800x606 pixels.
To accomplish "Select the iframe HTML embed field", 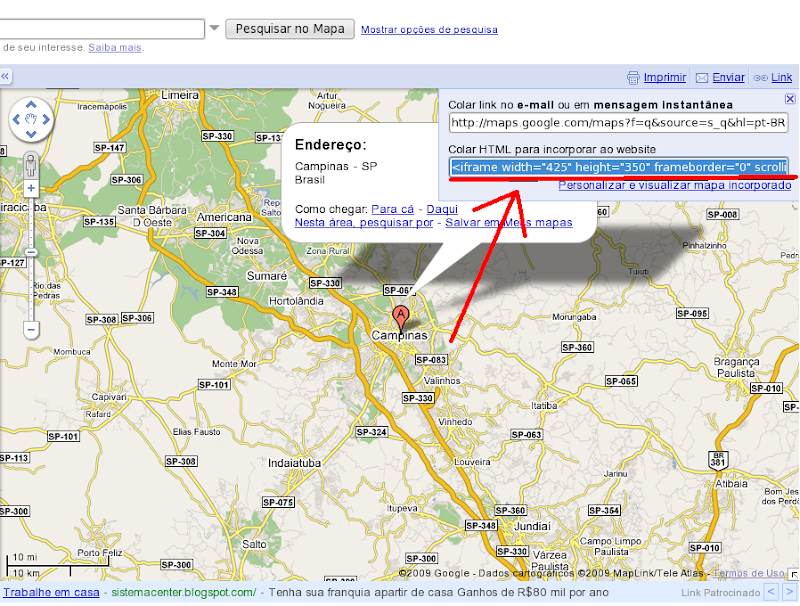I will click(x=618, y=167).
